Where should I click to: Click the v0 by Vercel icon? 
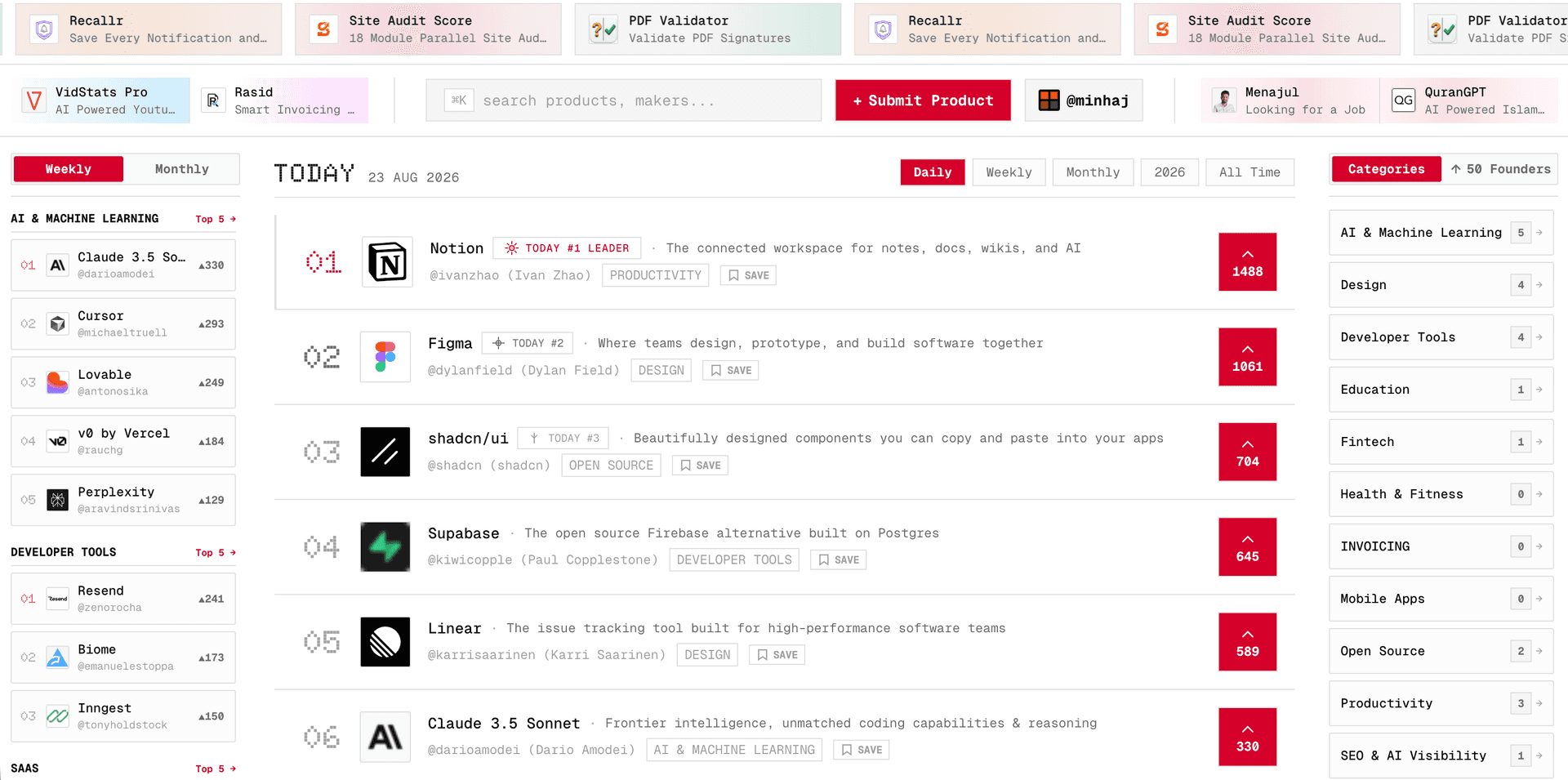(57, 442)
